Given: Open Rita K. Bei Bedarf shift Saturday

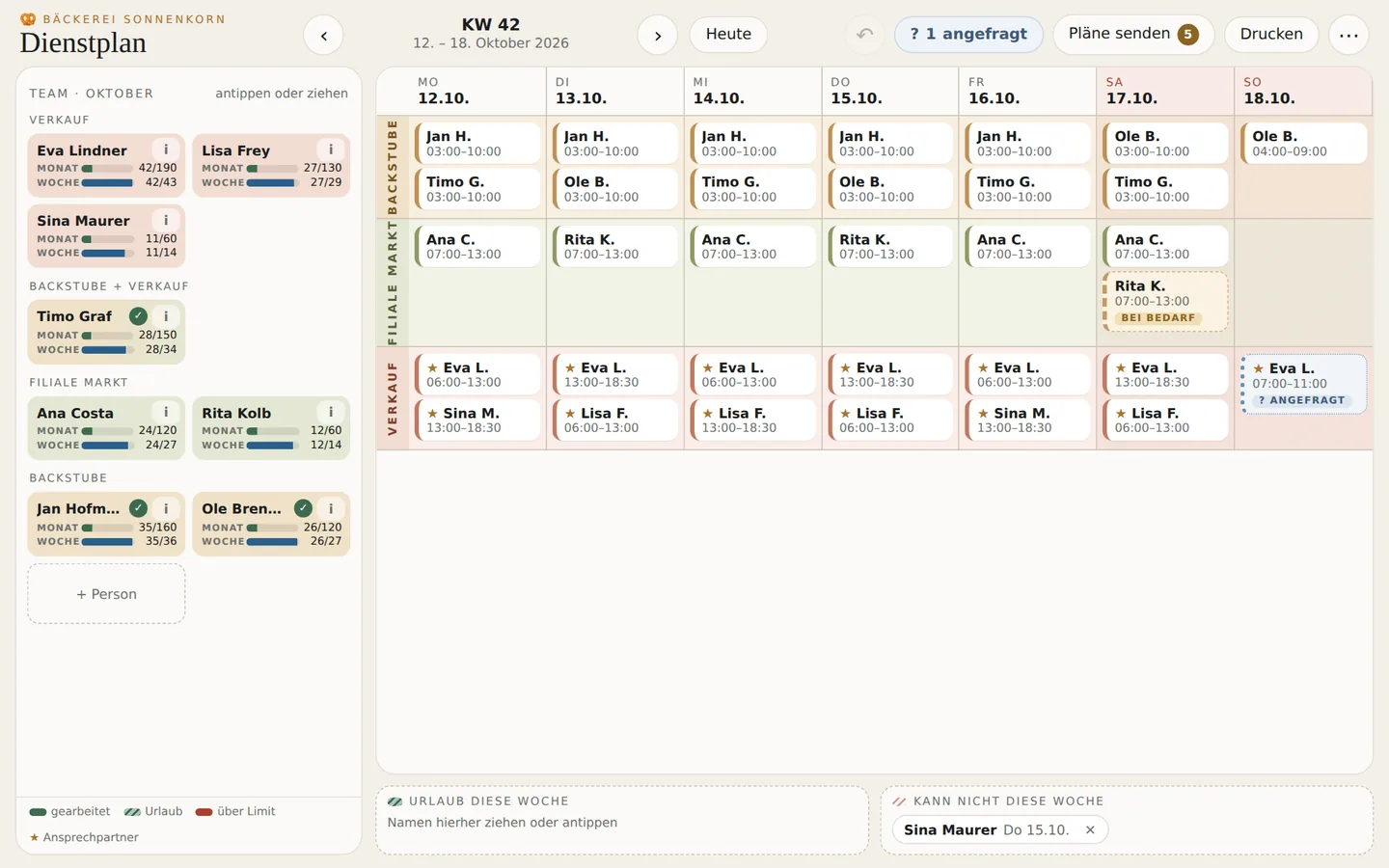Looking at the screenshot, I should click(x=1166, y=301).
